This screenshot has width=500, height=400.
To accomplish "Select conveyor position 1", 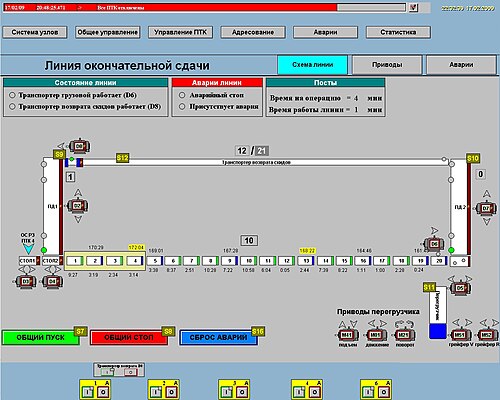I will point(76,261).
